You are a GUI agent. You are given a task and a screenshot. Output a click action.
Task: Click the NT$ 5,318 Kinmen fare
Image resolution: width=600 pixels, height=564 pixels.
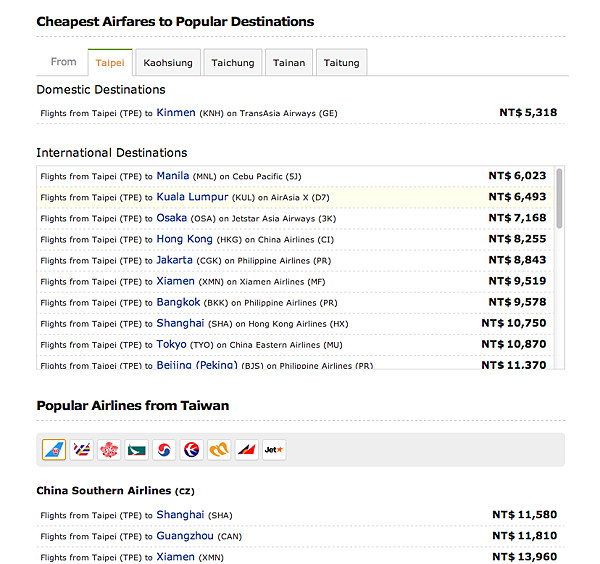coord(528,112)
